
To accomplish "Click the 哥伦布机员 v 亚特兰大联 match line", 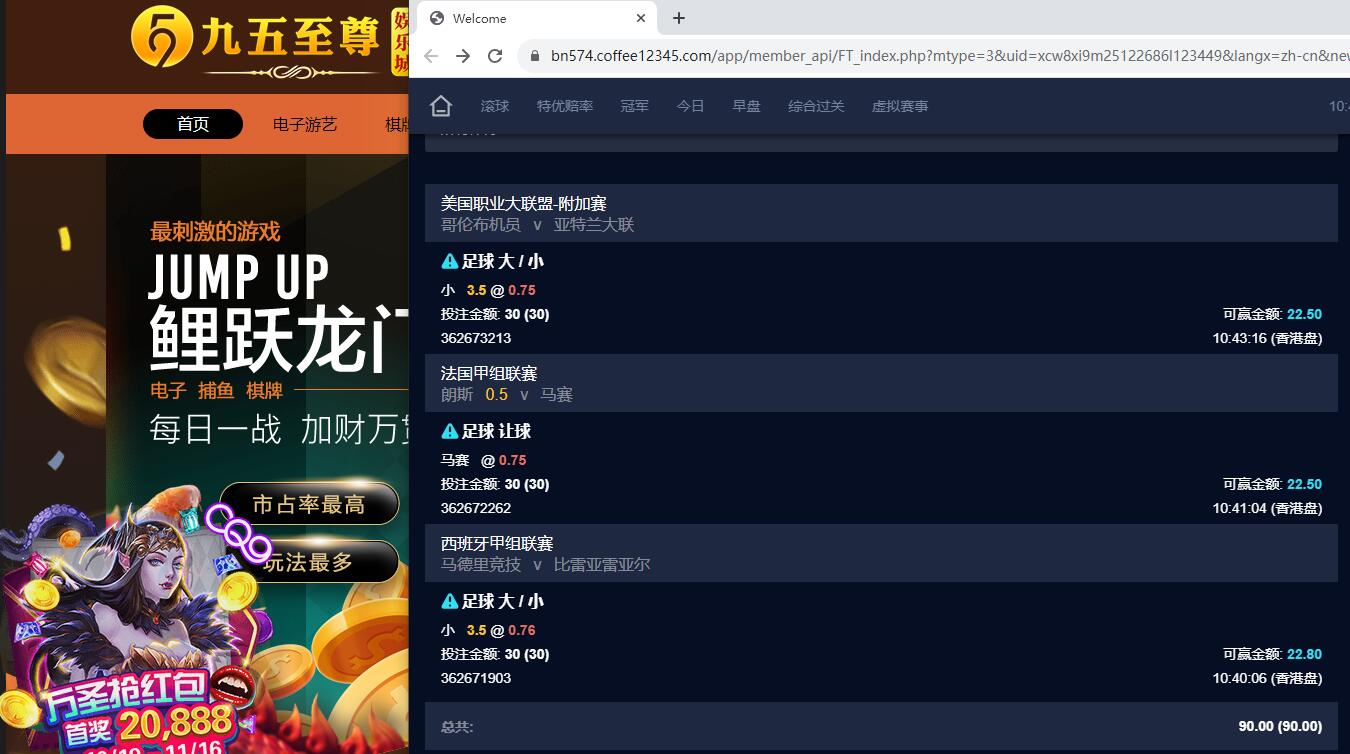I will [538, 225].
